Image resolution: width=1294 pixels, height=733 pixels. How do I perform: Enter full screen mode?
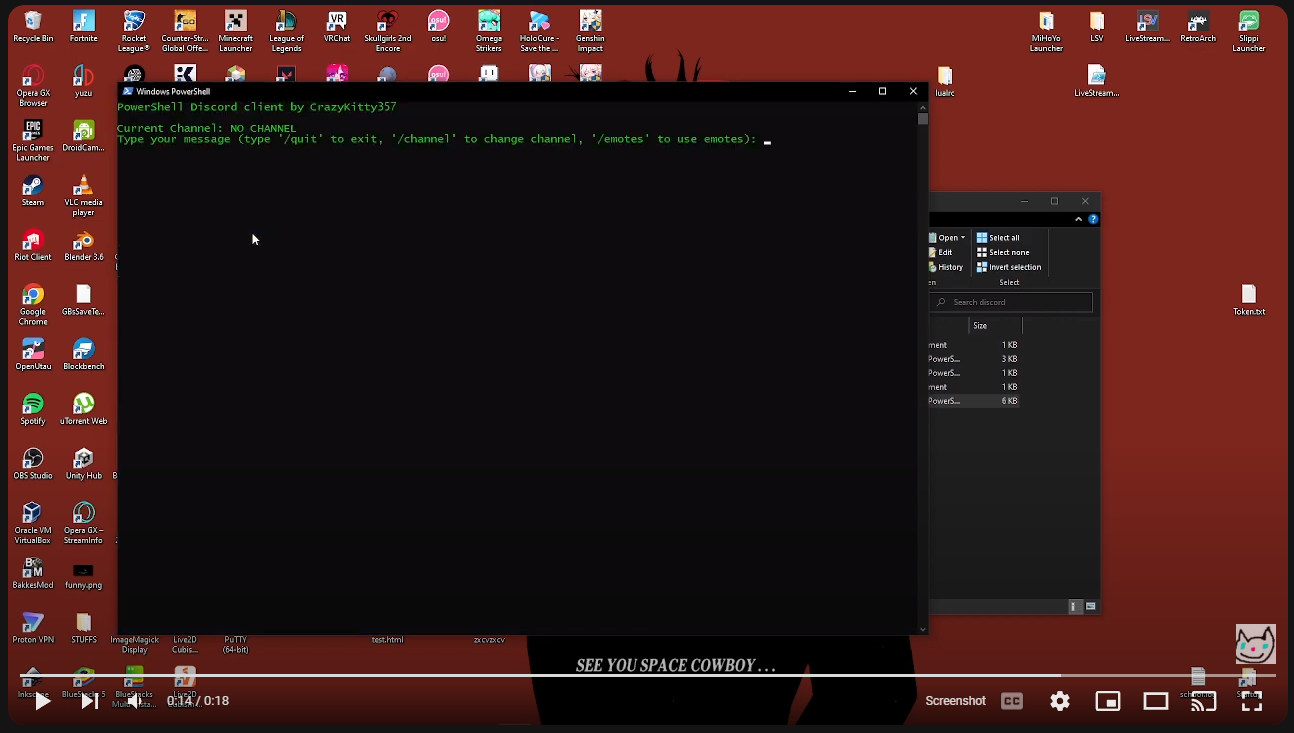pos(1252,701)
